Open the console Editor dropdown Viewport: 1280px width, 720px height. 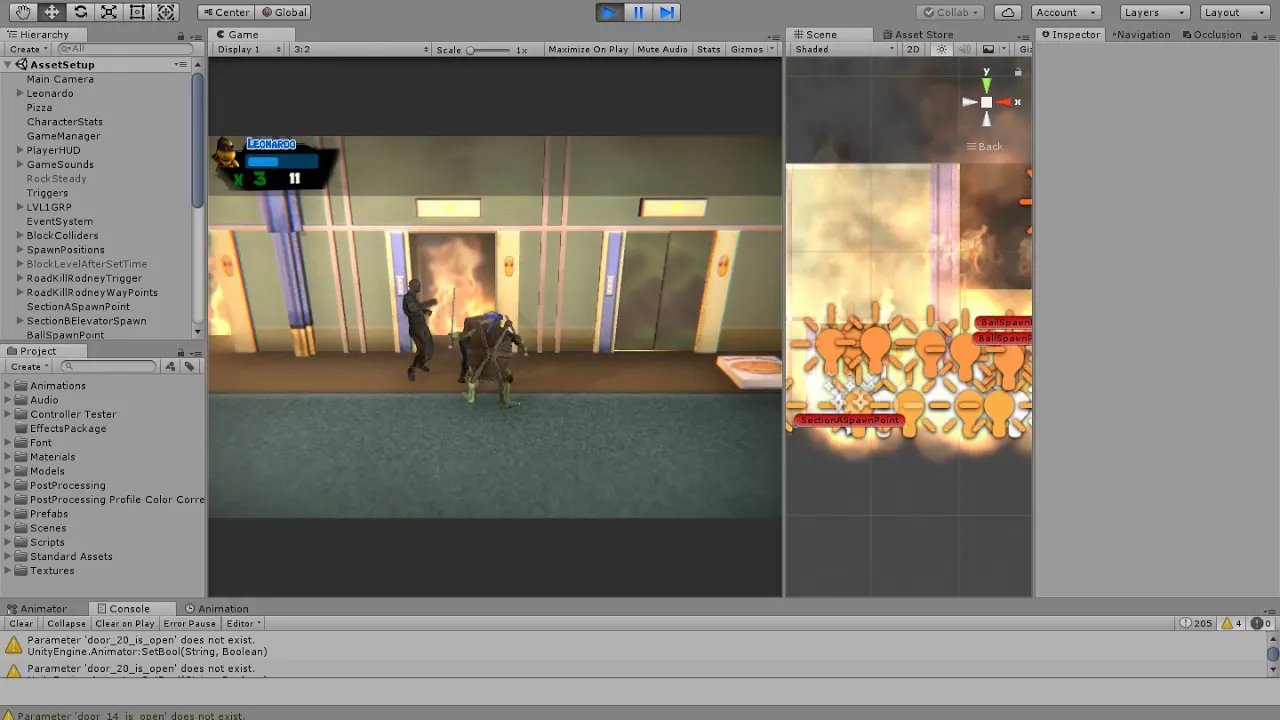tap(243, 623)
